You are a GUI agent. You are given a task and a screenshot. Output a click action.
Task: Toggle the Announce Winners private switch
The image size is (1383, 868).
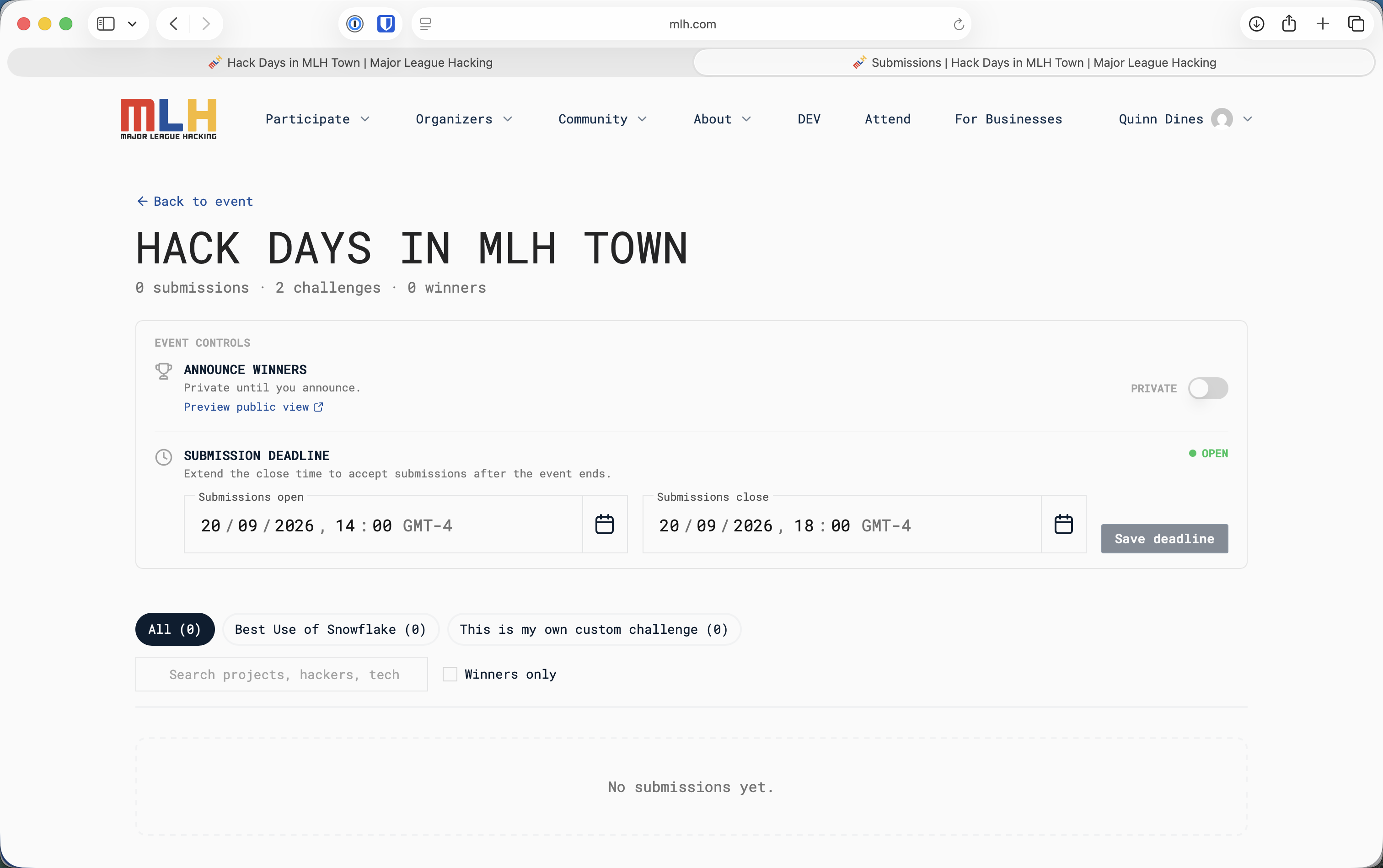coord(1208,389)
